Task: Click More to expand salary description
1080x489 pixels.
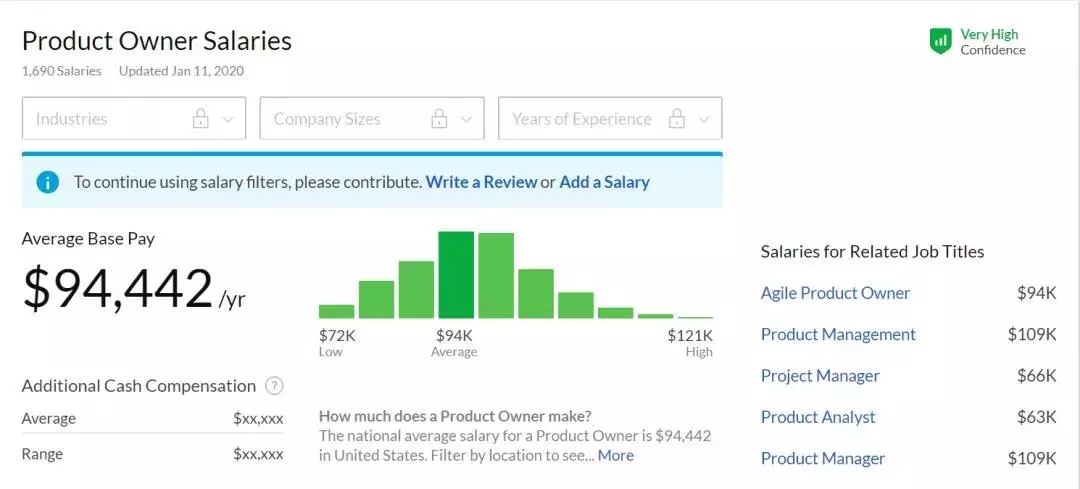Action: pyautogui.click(x=616, y=455)
